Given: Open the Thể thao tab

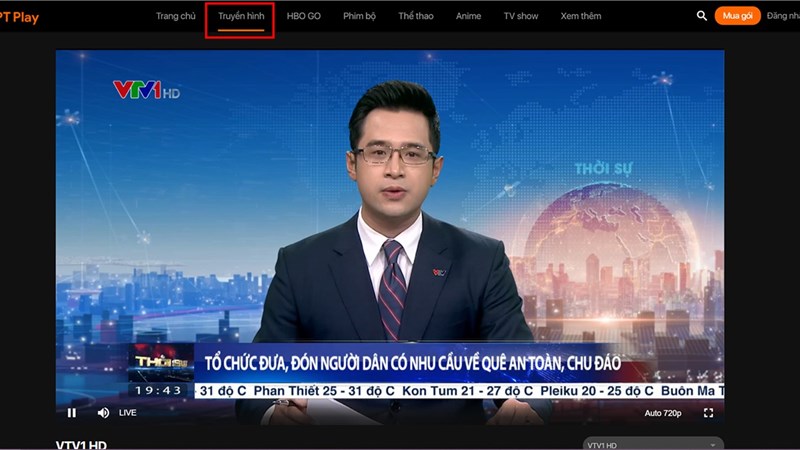Looking at the screenshot, I should click(x=416, y=16).
